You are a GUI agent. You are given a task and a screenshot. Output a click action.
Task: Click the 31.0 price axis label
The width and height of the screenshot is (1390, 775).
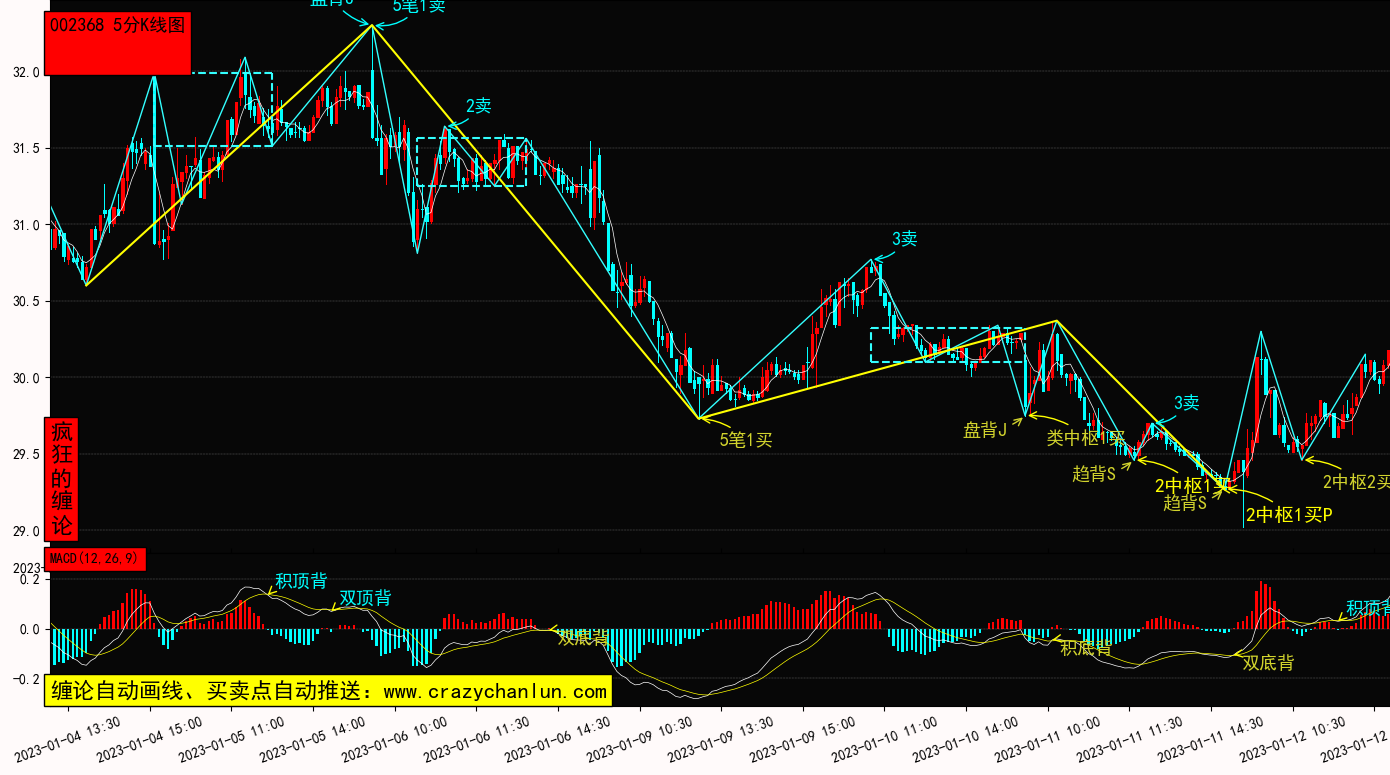26,226
